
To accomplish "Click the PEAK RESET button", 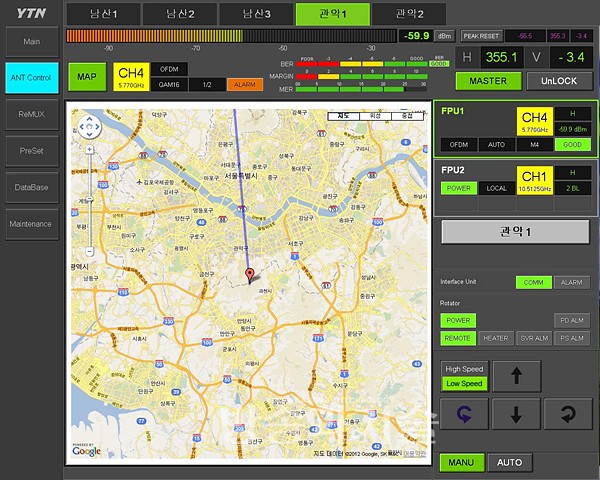I will [481, 36].
